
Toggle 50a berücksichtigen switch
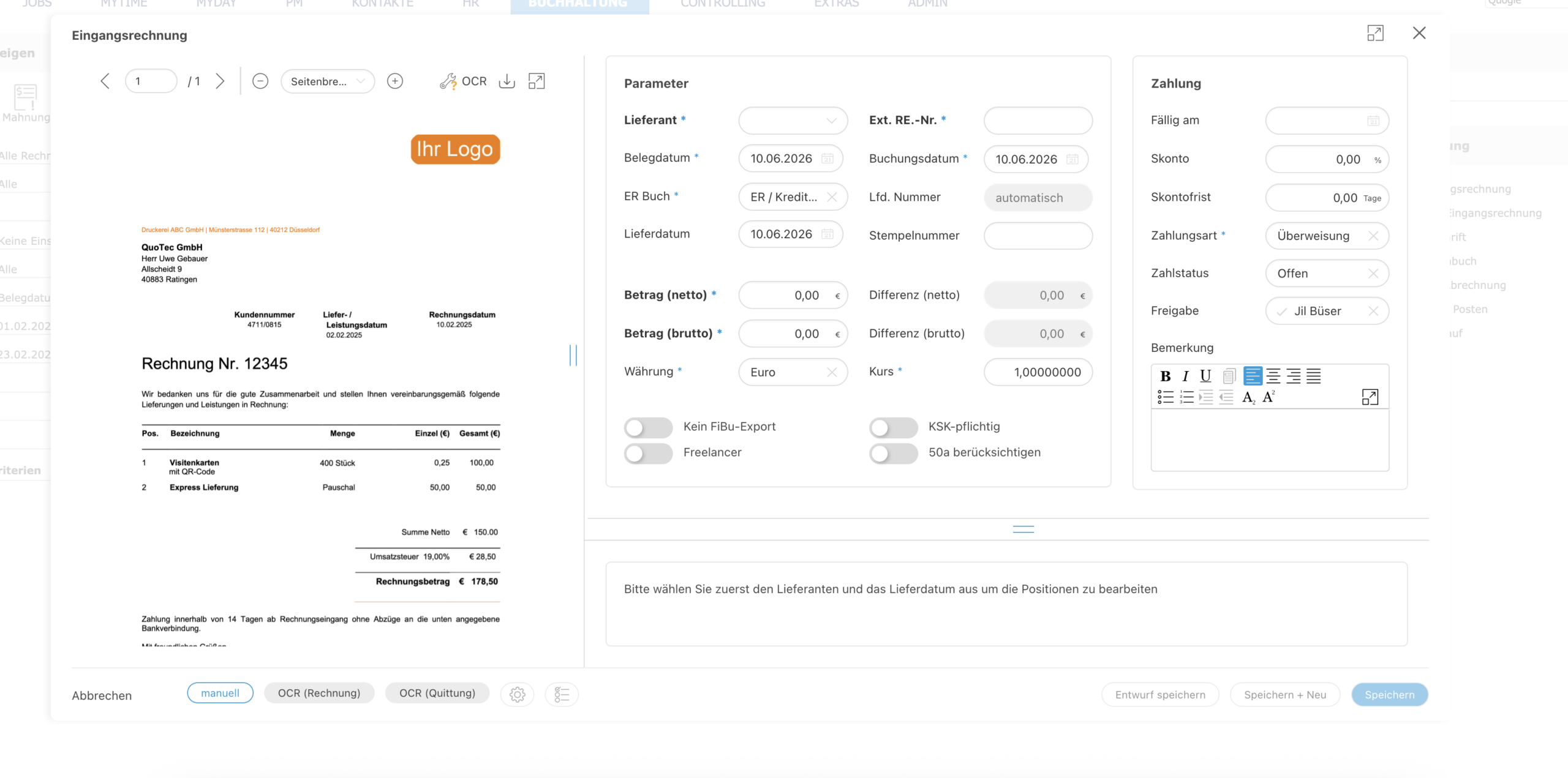(893, 453)
